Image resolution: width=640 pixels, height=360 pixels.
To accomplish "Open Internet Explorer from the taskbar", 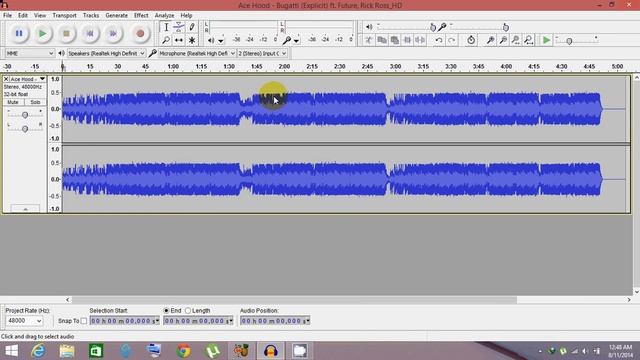I will pyautogui.click(x=39, y=351).
